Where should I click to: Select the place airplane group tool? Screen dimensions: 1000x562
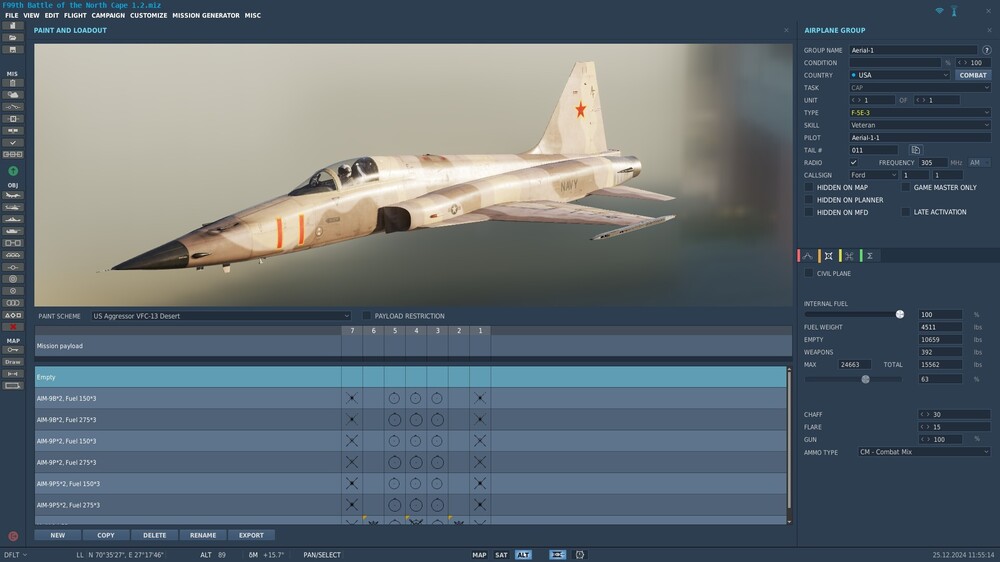click(13, 195)
